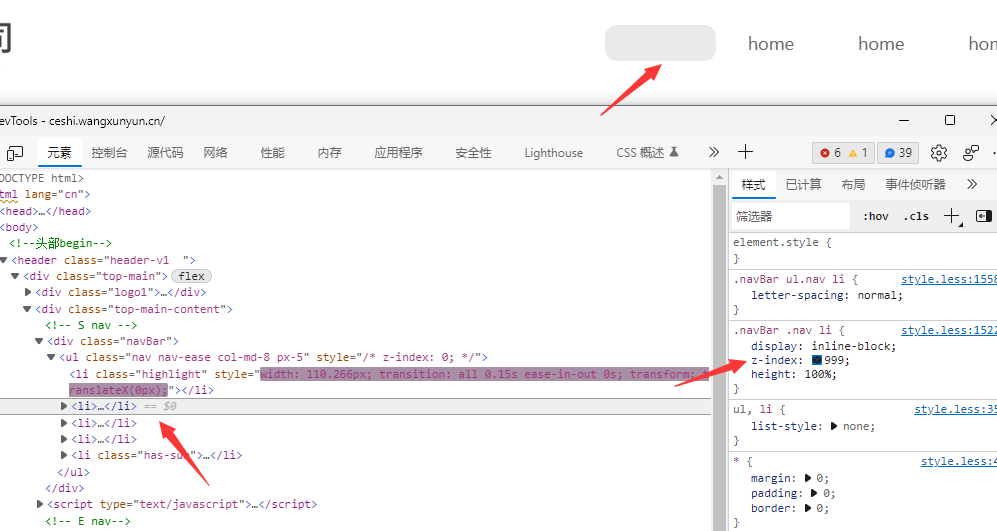This screenshot has width=997, height=531.
Task: Switch to 控制台 tab
Action: point(109,153)
